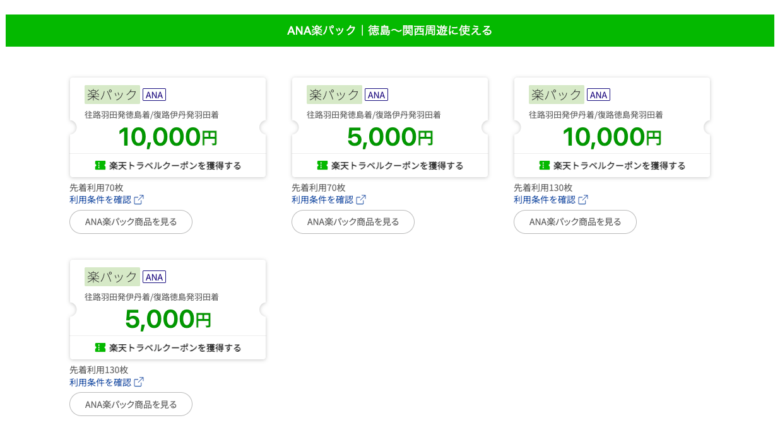Get 楽天トラベルクーポン on the 5,000円 70枚 coupon
780x423 pixels.
click(390, 165)
